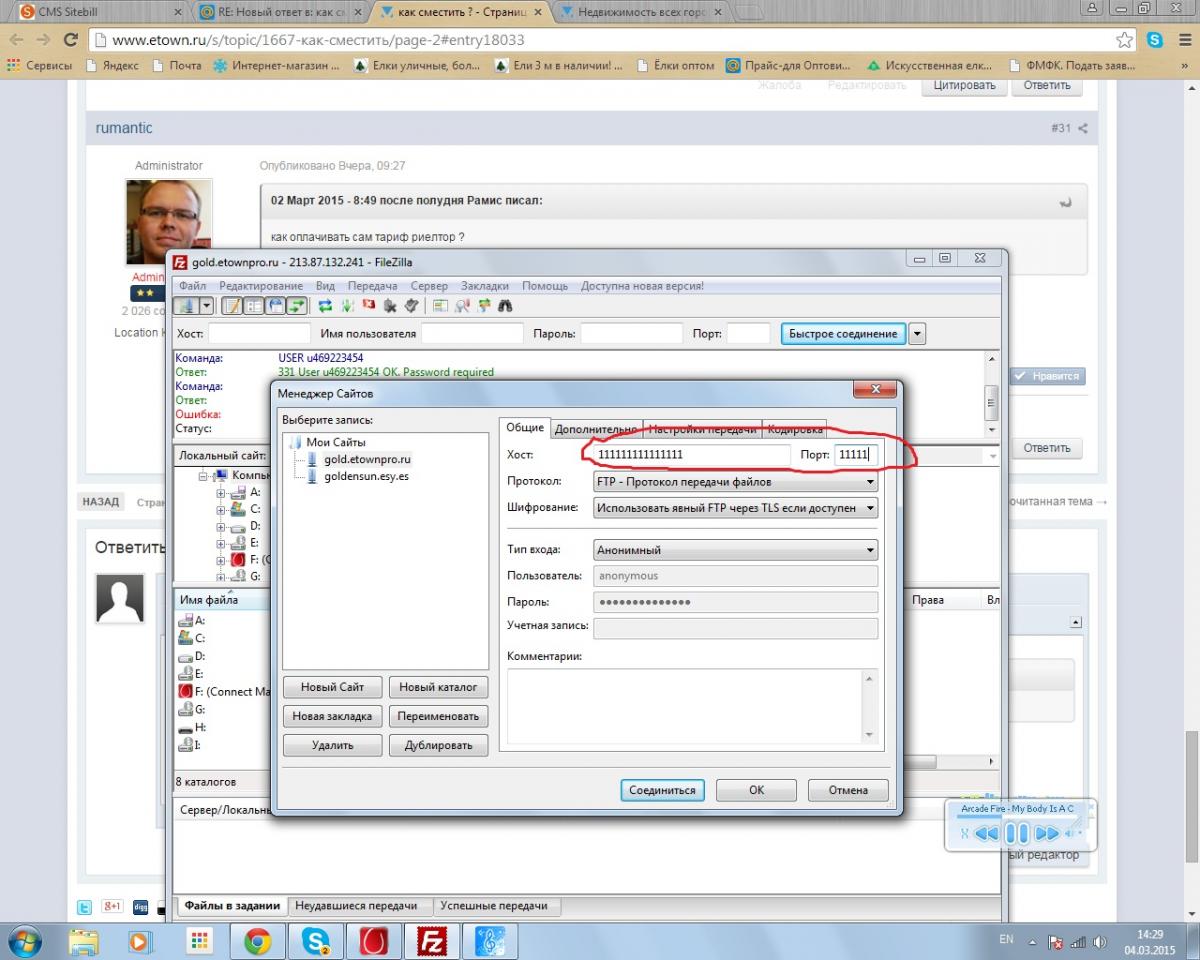This screenshot has height=960, width=1200.
Task: Open Chrome from the Windows taskbar
Action: [257, 941]
